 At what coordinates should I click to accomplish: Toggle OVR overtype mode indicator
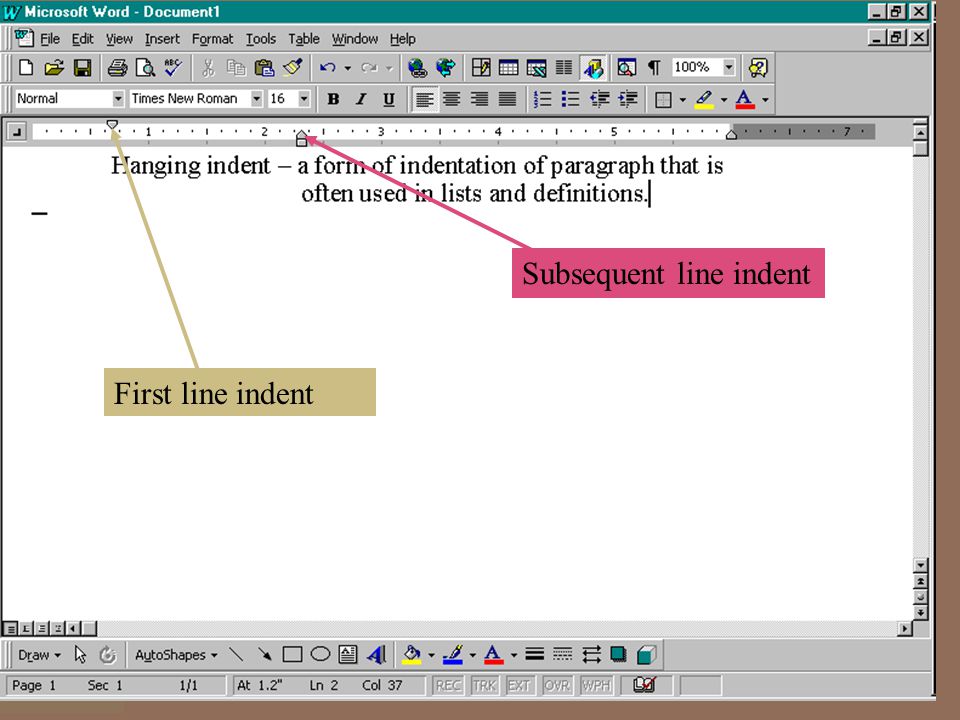point(557,685)
